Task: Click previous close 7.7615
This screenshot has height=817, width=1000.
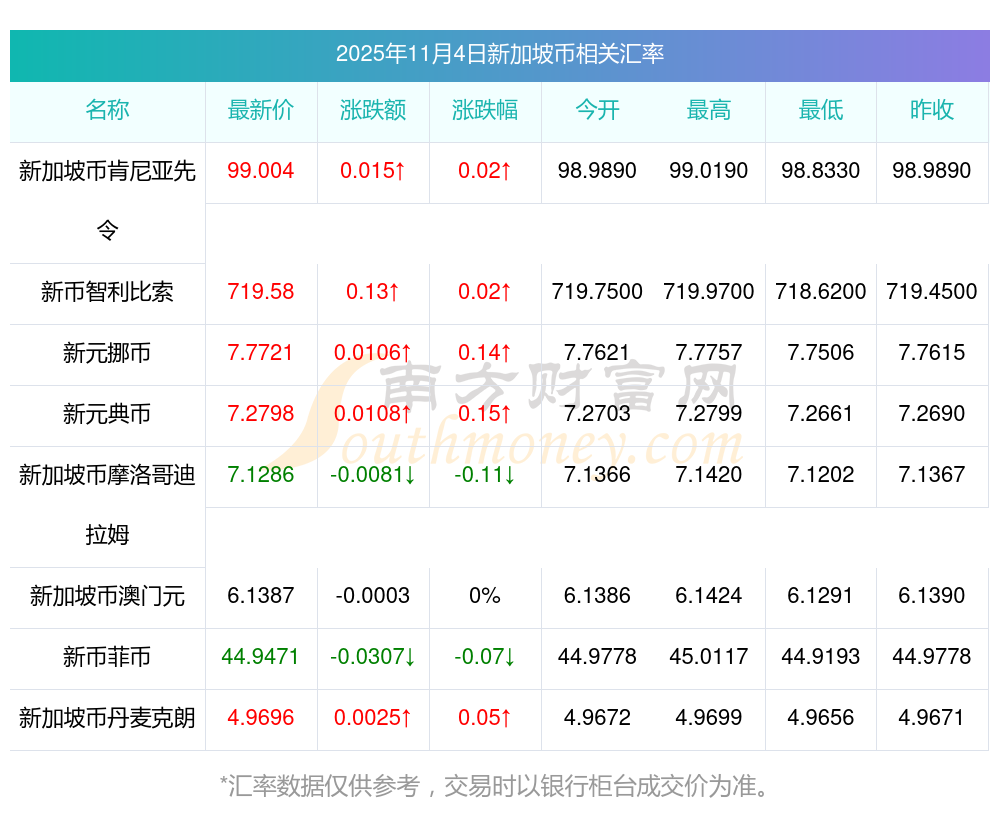Action: pyautogui.click(x=932, y=352)
